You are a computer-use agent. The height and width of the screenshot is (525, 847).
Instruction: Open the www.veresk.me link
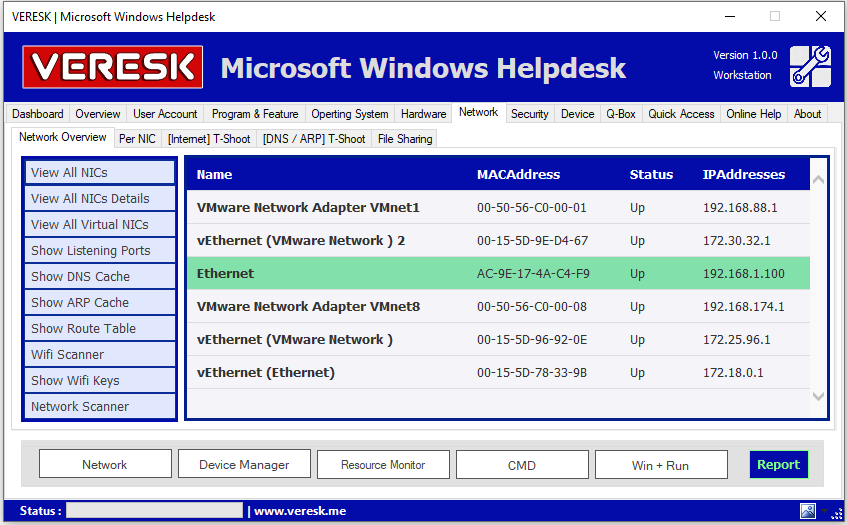(x=300, y=511)
